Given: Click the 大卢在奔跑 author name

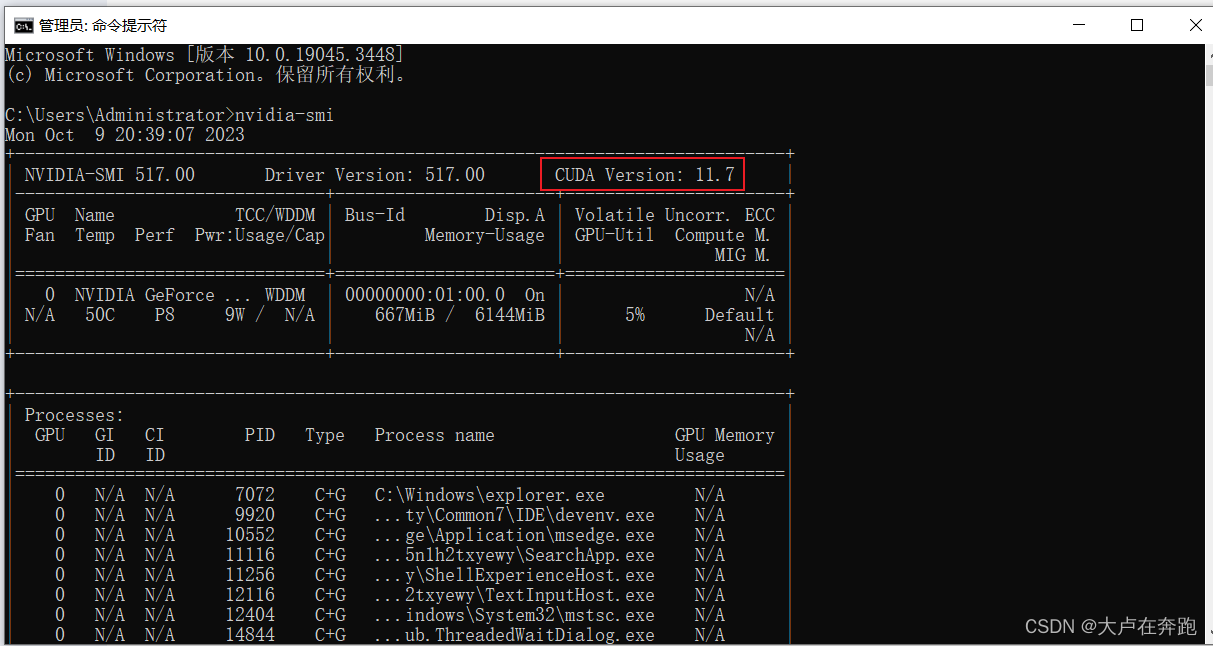Looking at the screenshot, I should point(1142,626).
